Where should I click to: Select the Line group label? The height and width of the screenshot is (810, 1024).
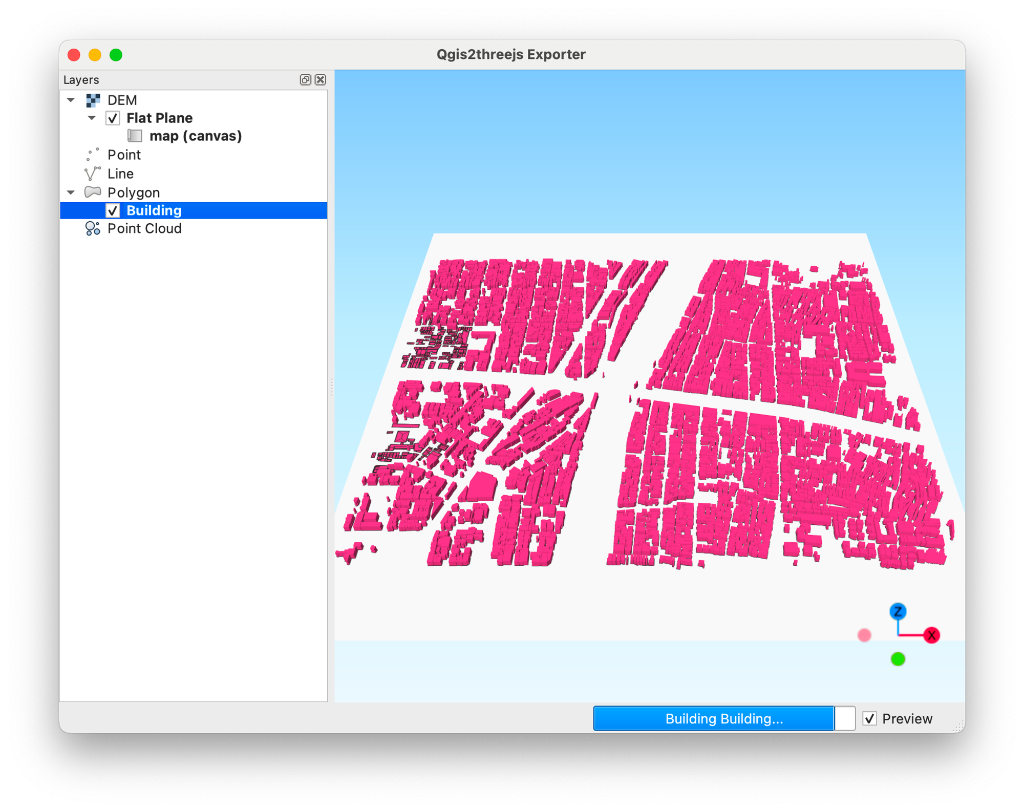[x=120, y=174]
